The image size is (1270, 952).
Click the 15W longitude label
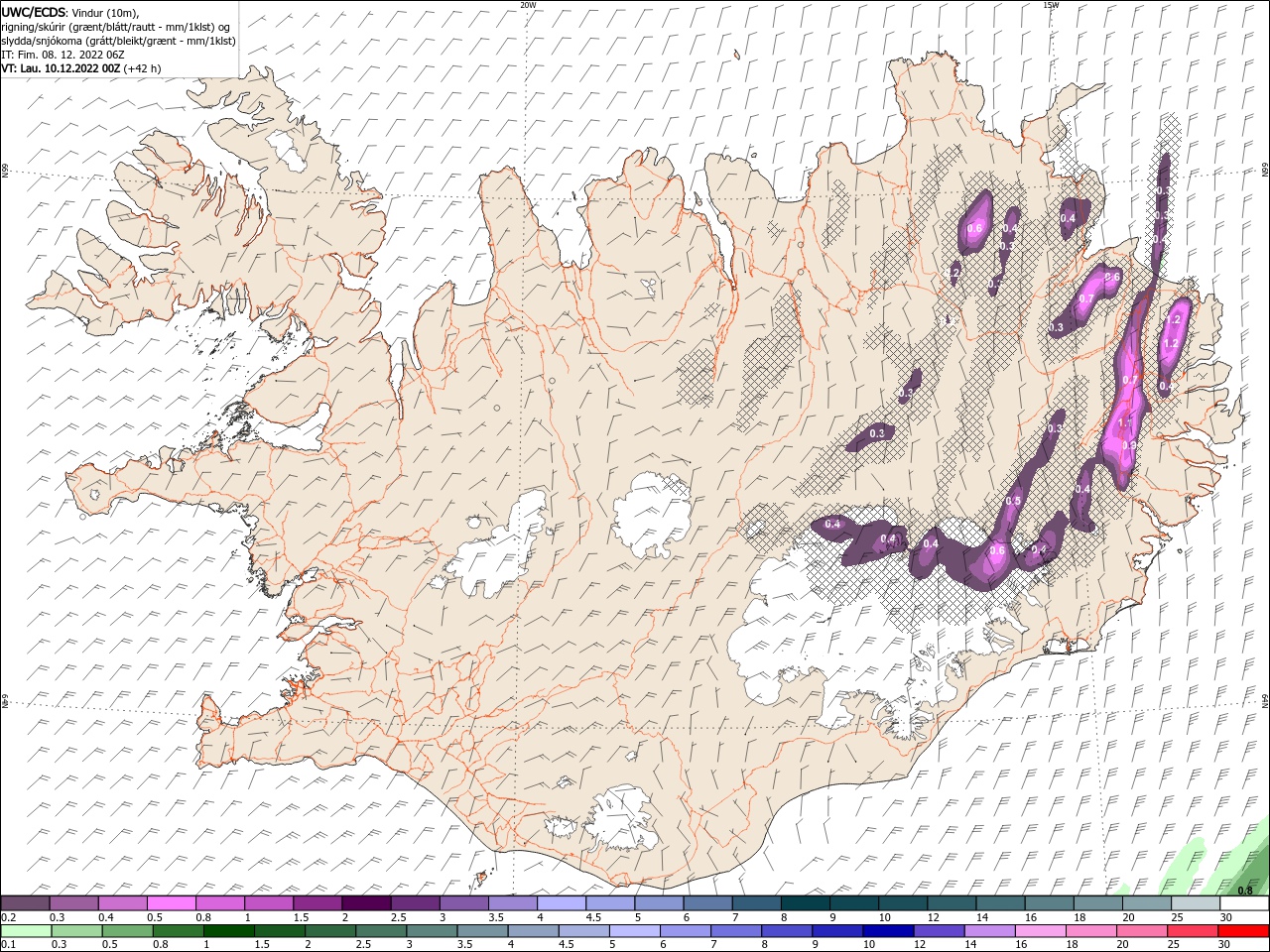(x=1050, y=5)
